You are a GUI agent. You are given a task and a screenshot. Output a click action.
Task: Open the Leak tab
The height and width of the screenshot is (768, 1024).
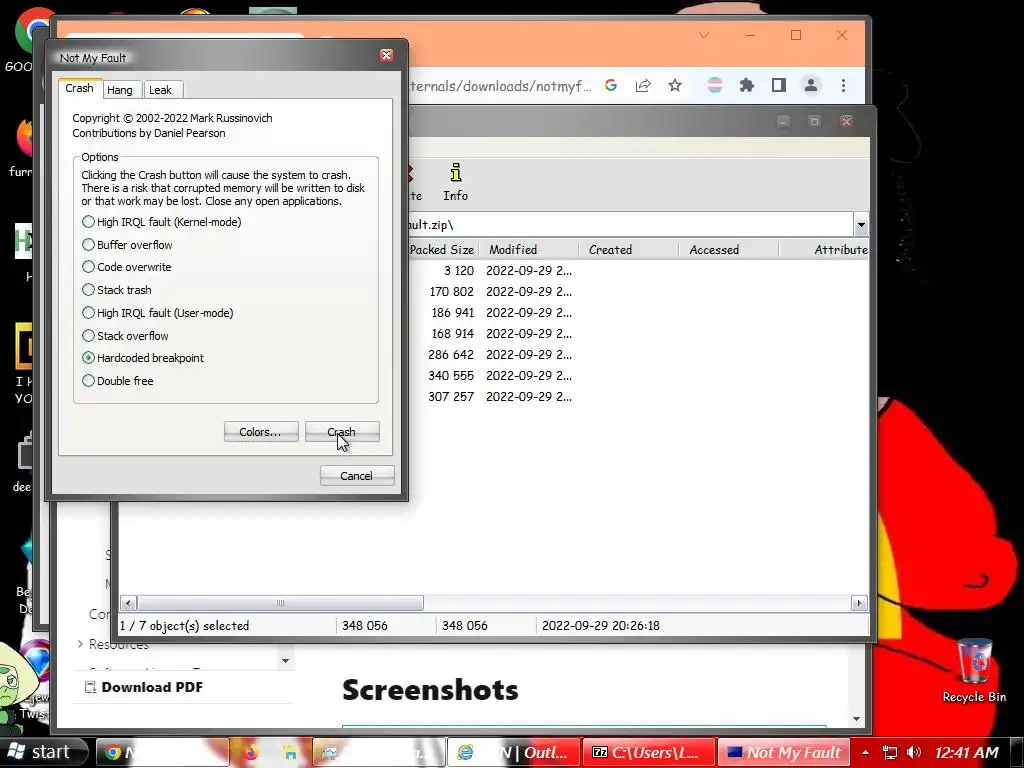[161, 90]
